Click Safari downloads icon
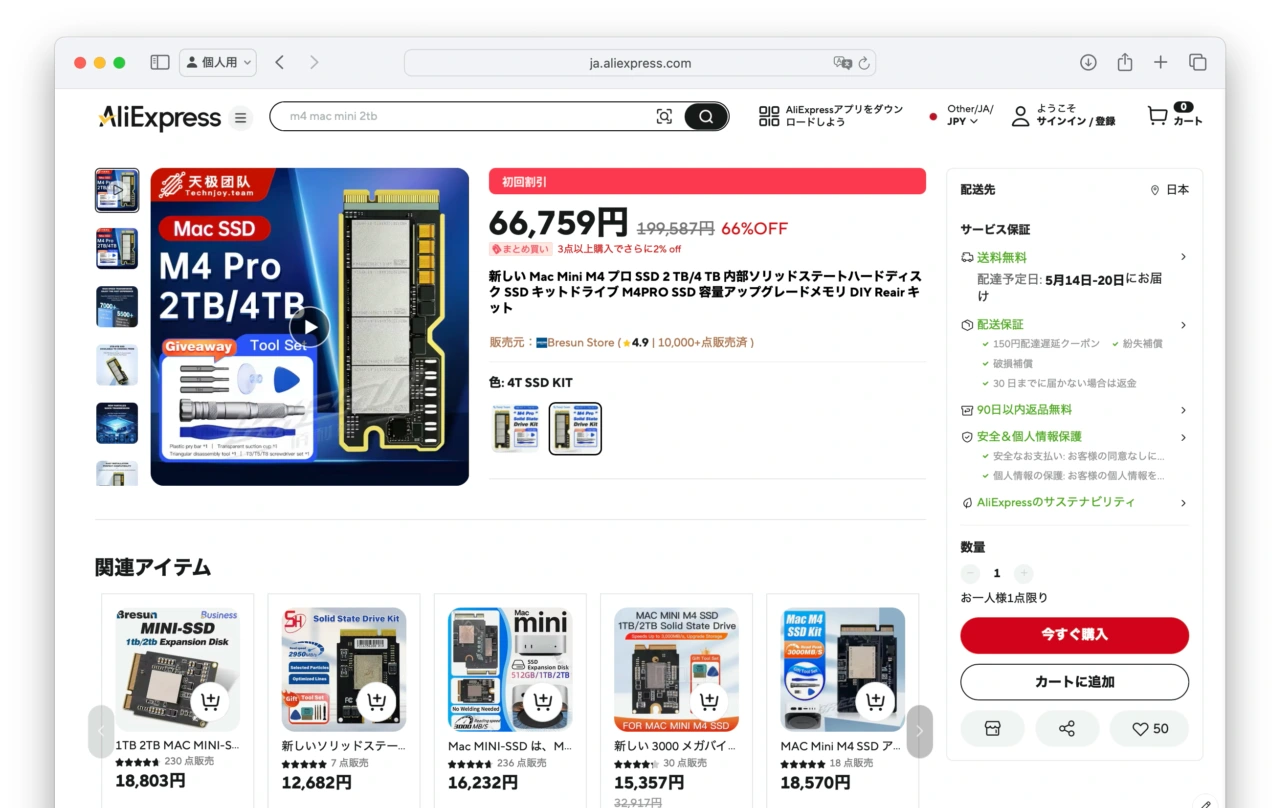Viewport: 1280px width, 808px height. (x=1088, y=62)
